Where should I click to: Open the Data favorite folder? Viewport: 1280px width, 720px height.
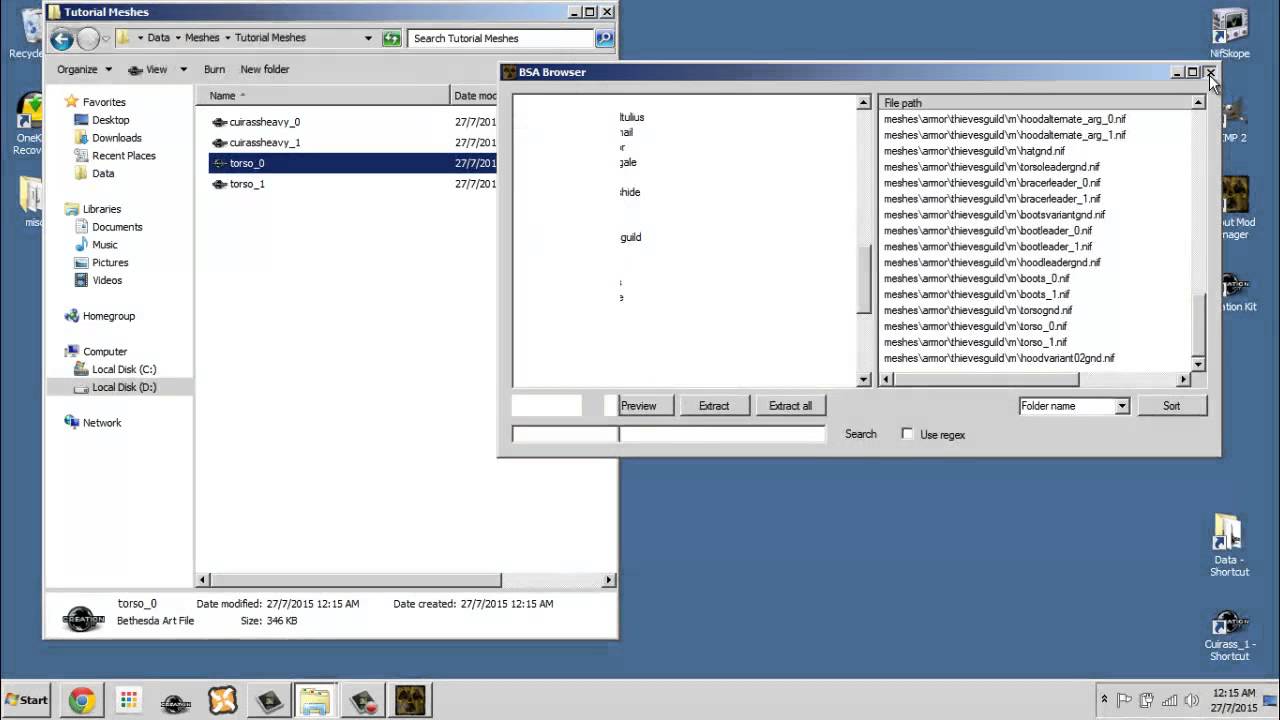tap(103, 173)
